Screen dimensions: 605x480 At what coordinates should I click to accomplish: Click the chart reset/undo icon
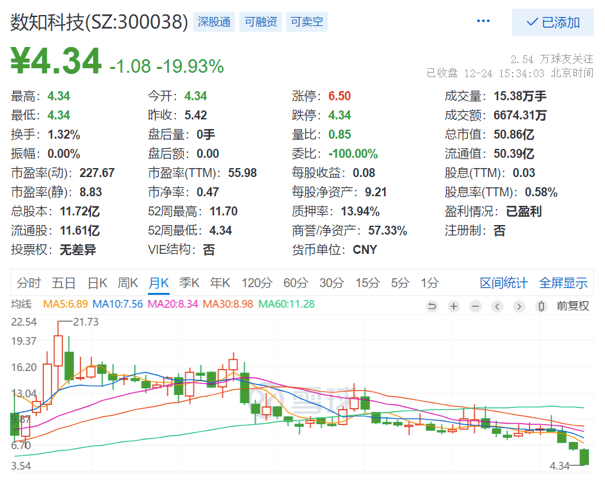[431, 305]
